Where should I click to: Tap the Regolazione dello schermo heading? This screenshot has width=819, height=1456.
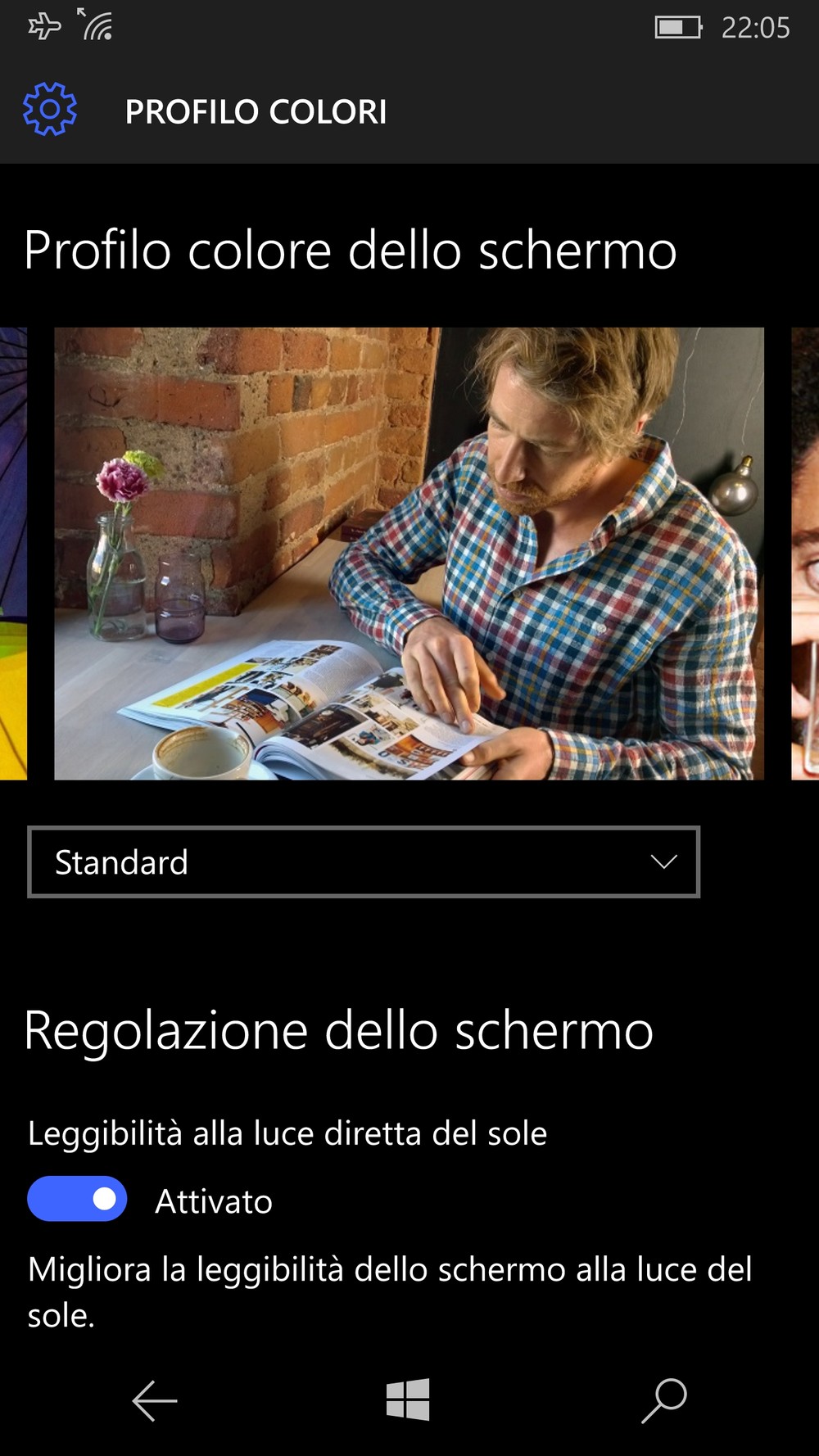pos(339,1029)
